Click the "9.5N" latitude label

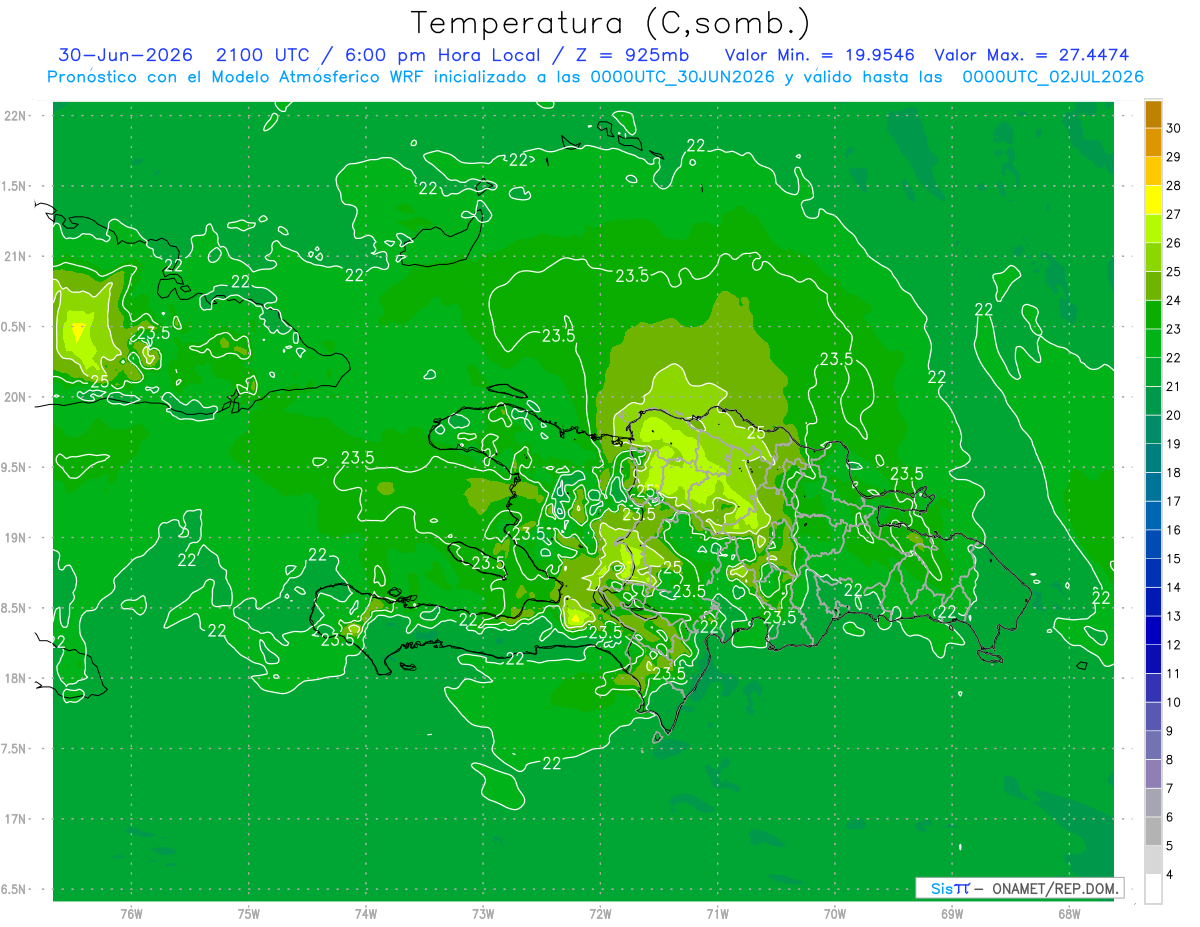coord(15,467)
